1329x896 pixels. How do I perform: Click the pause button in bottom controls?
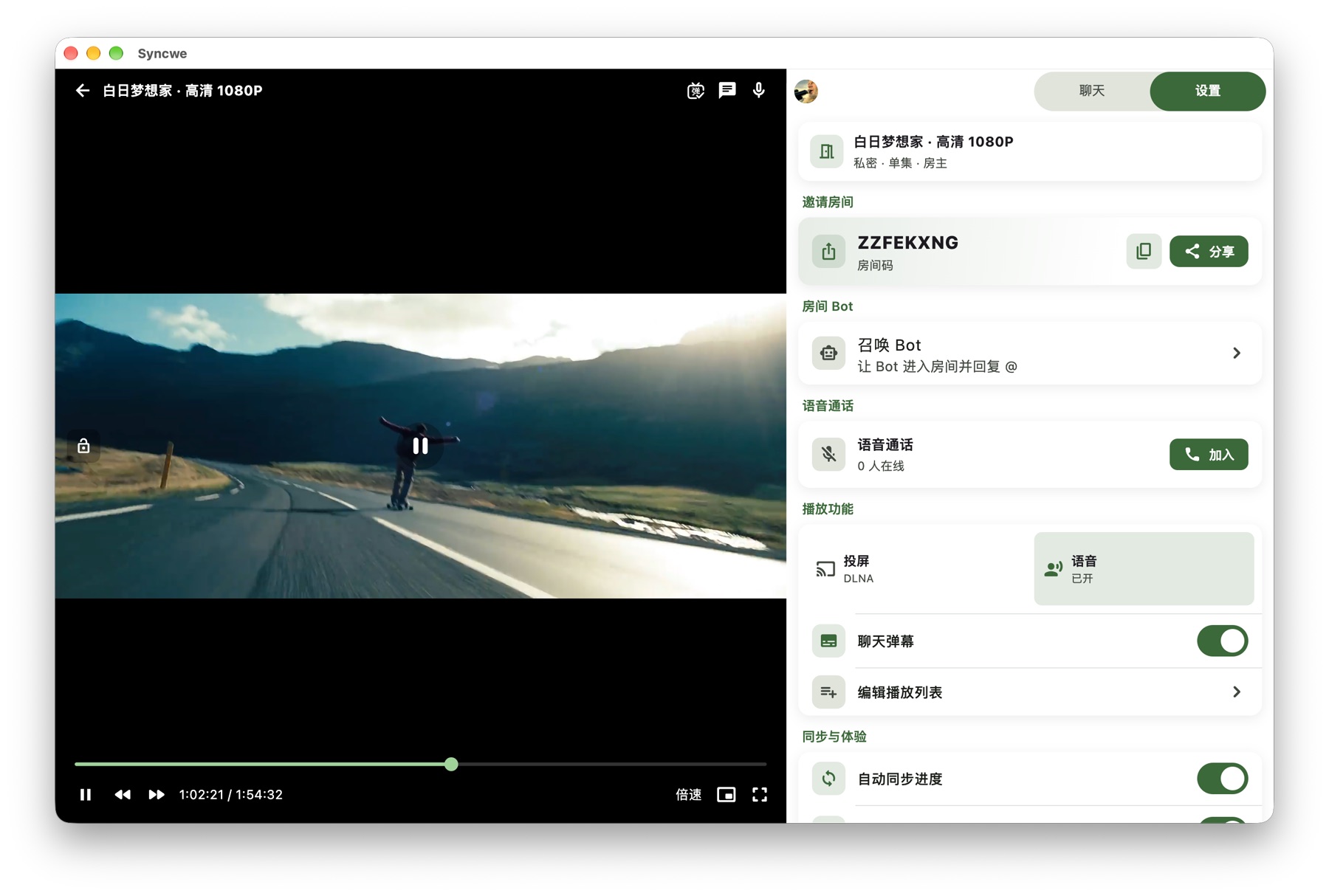tap(86, 794)
